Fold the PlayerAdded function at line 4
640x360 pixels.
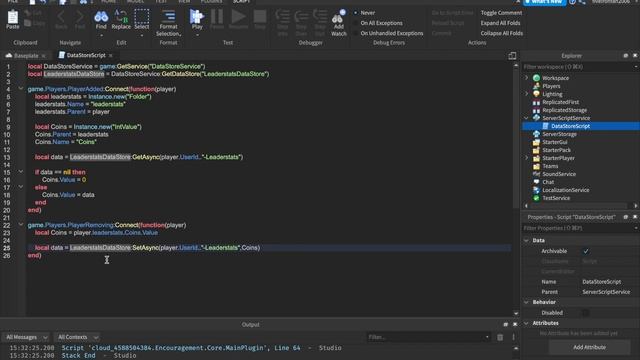21,89
